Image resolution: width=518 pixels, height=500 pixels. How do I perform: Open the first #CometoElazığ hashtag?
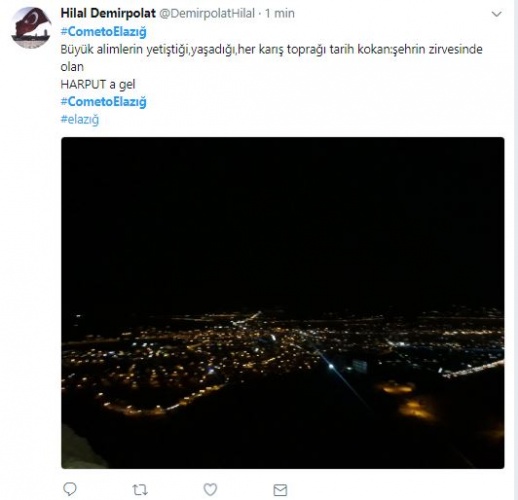click(103, 32)
